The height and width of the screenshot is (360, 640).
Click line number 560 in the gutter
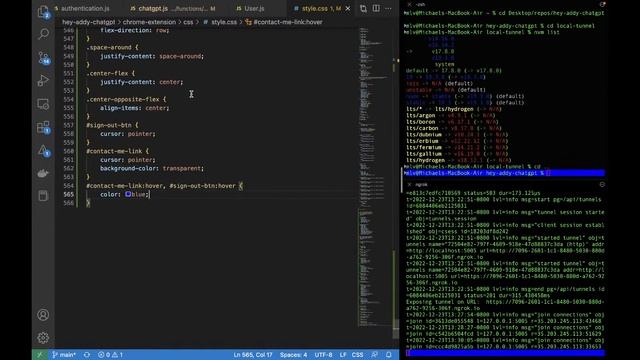(69, 151)
